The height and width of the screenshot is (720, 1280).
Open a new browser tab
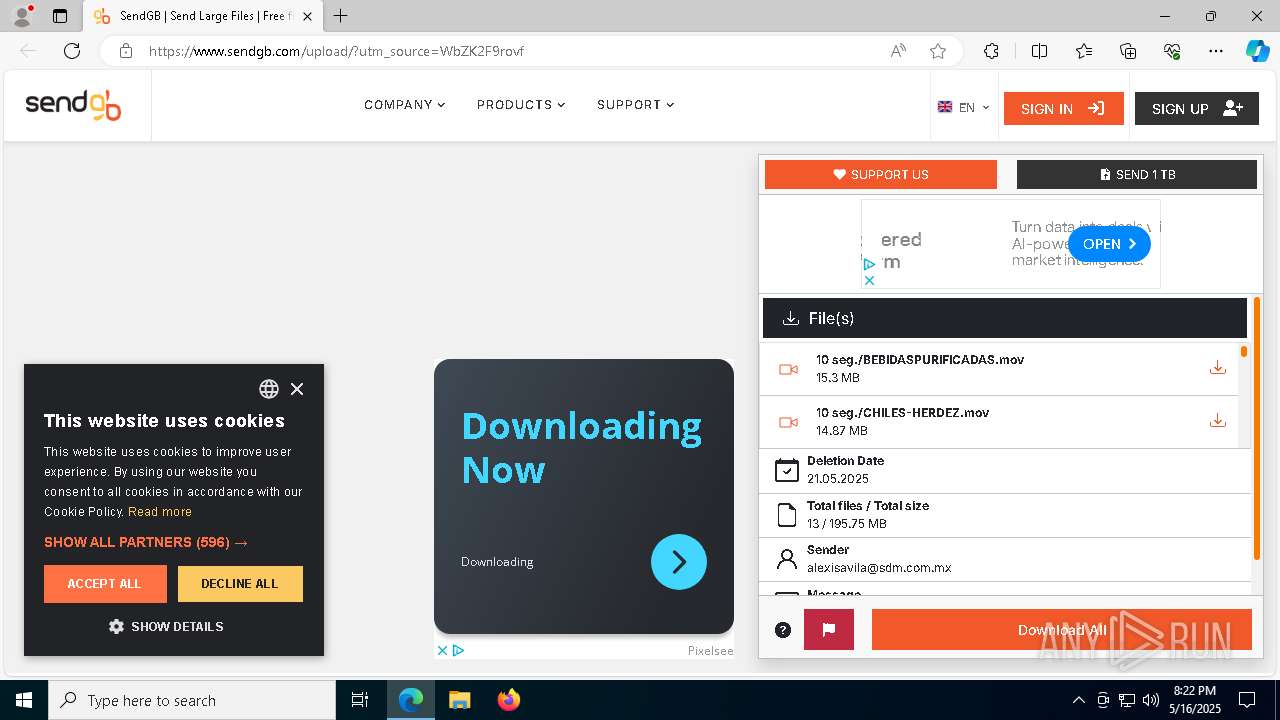[x=341, y=16]
